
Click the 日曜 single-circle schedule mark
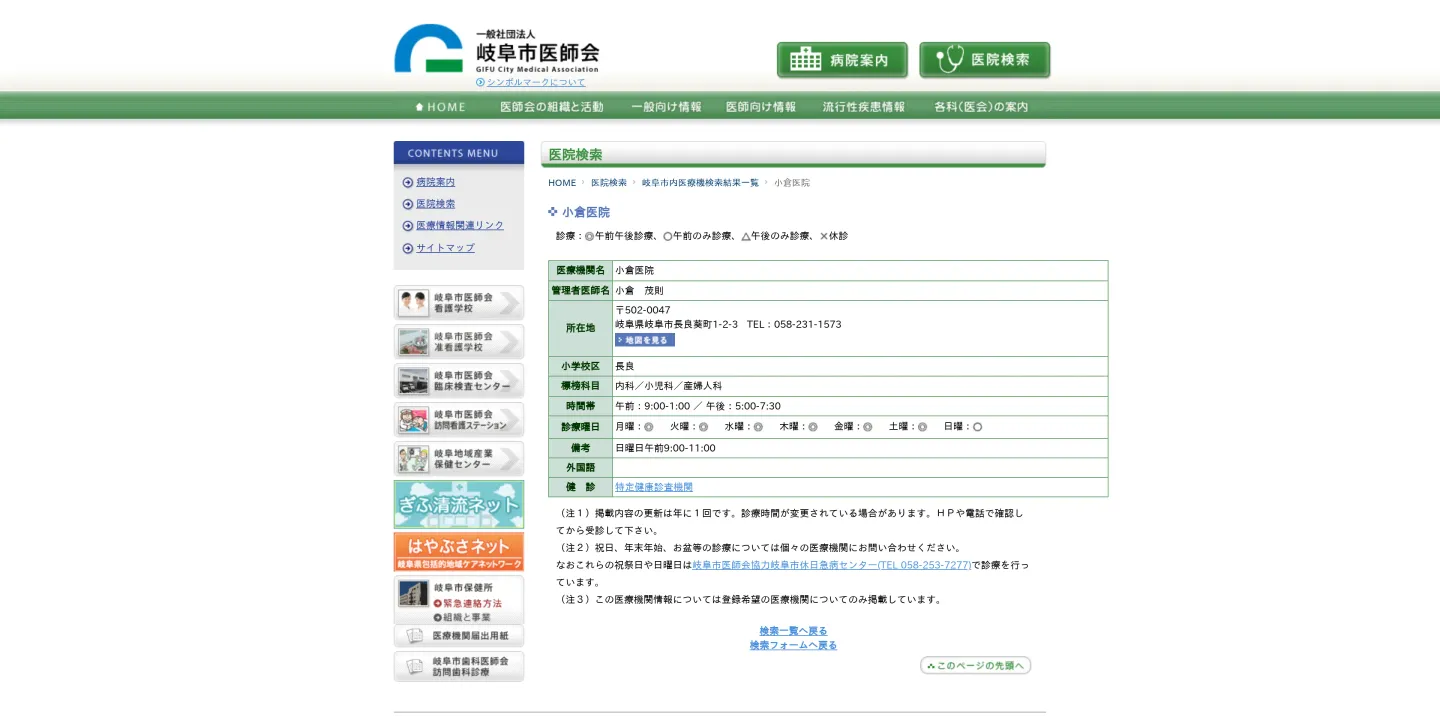click(x=977, y=427)
